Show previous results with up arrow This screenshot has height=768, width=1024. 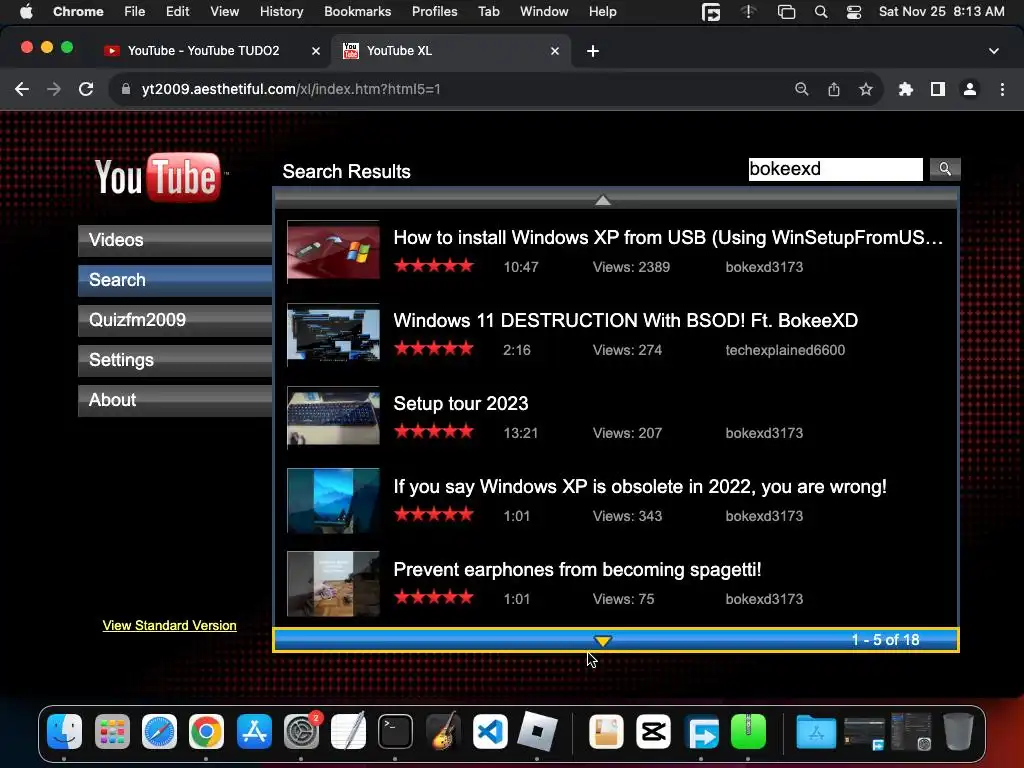pos(603,200)
